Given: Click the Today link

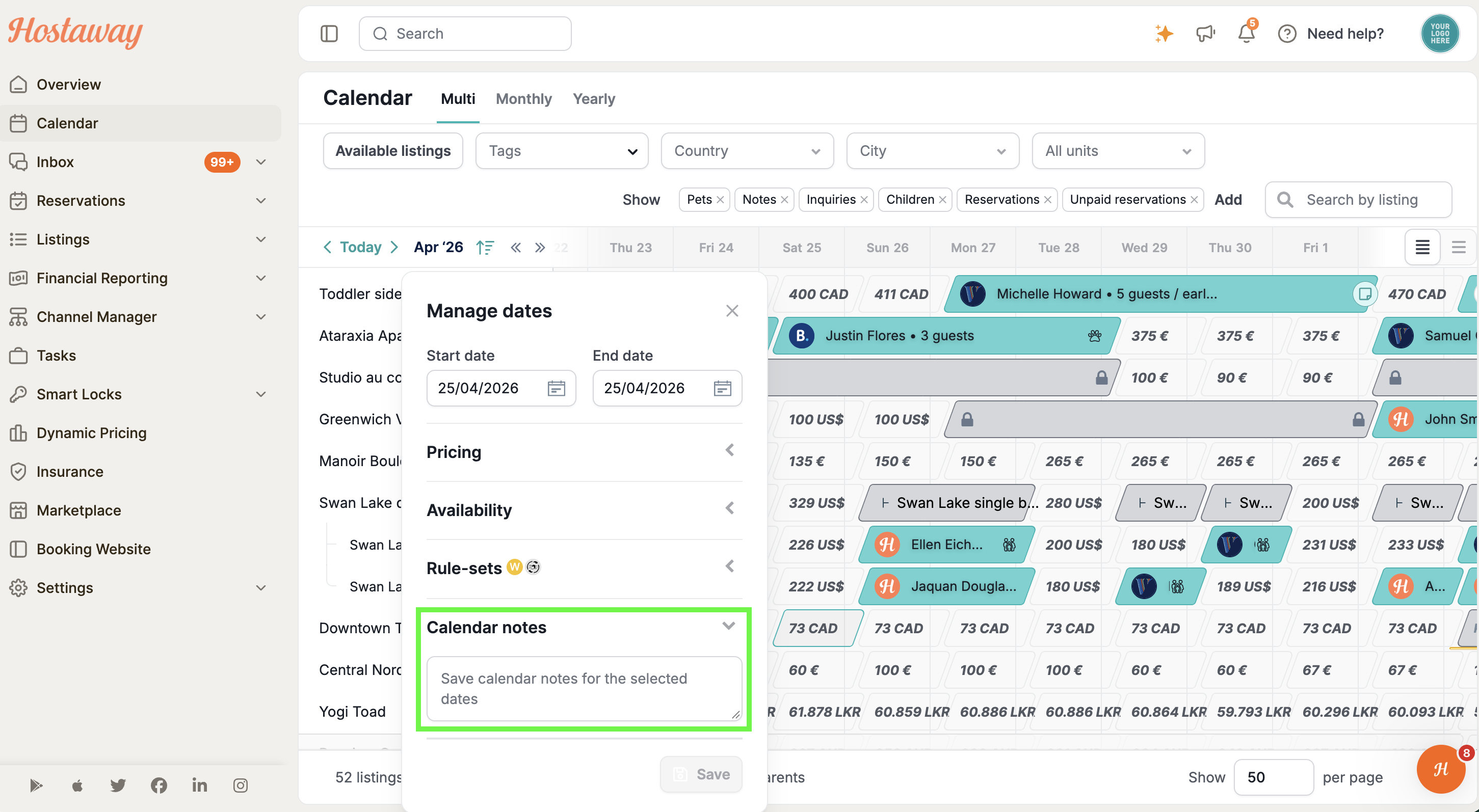Looking at the screenshot, I should click(360, 248).
